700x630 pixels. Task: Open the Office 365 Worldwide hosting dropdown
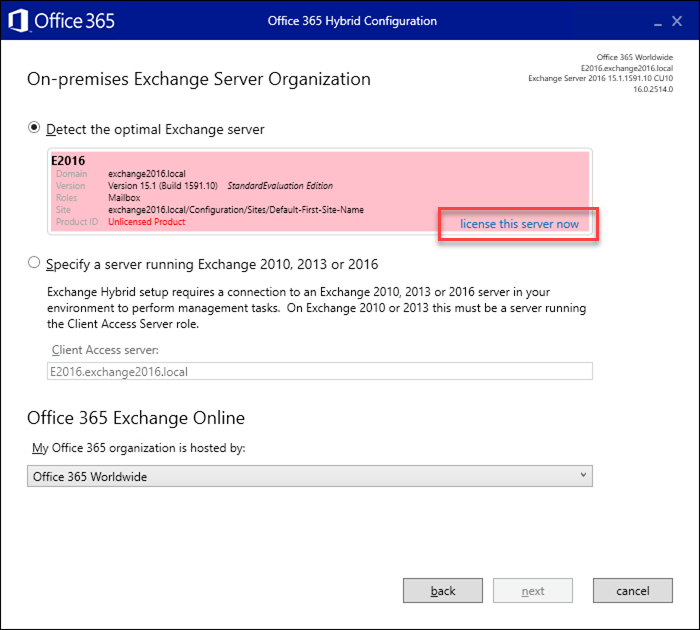pos(310,476)
